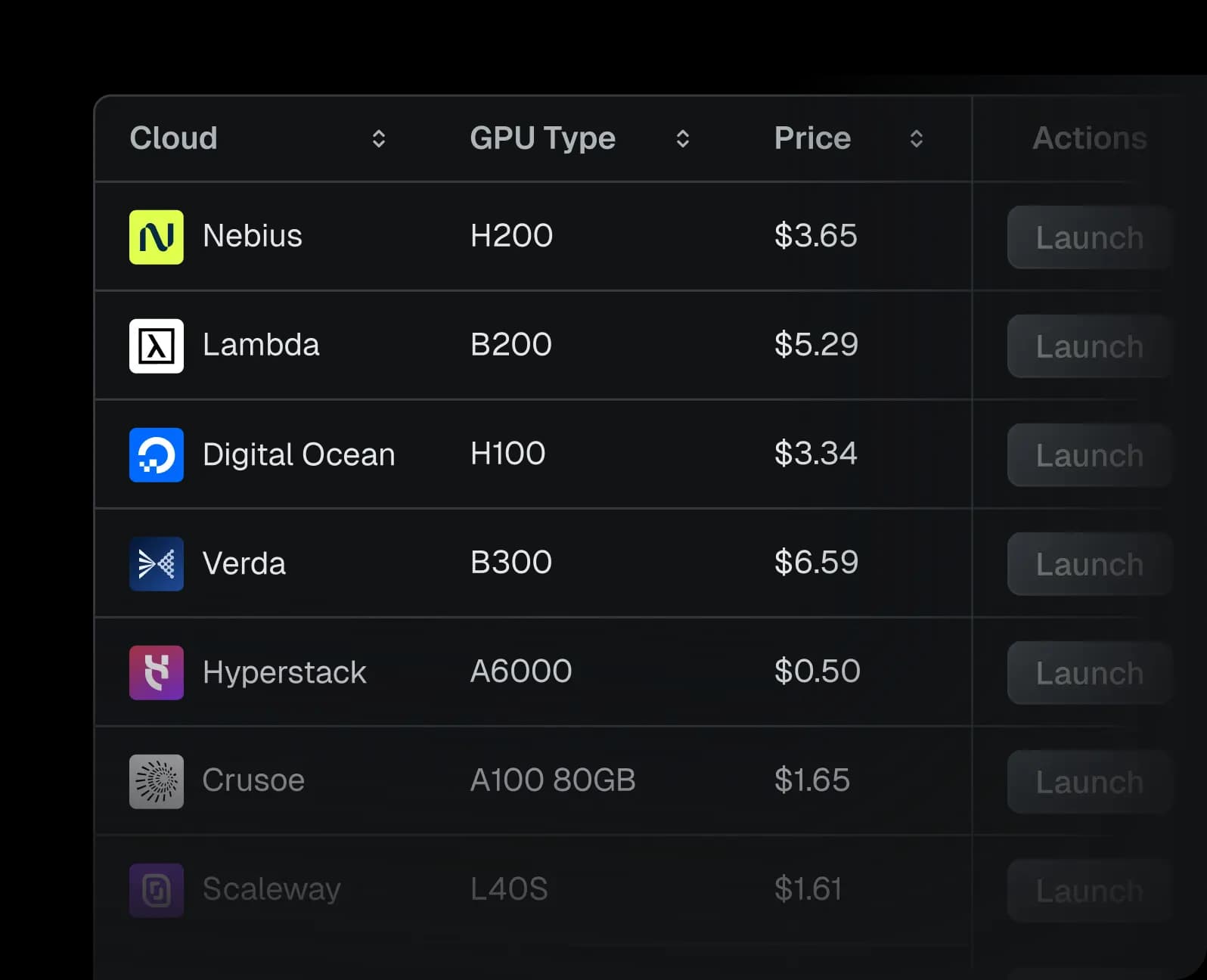Open the GPU Type sort control
Image resolution: width=1207 pixels, height=980 pixels.
pos(681,138)
